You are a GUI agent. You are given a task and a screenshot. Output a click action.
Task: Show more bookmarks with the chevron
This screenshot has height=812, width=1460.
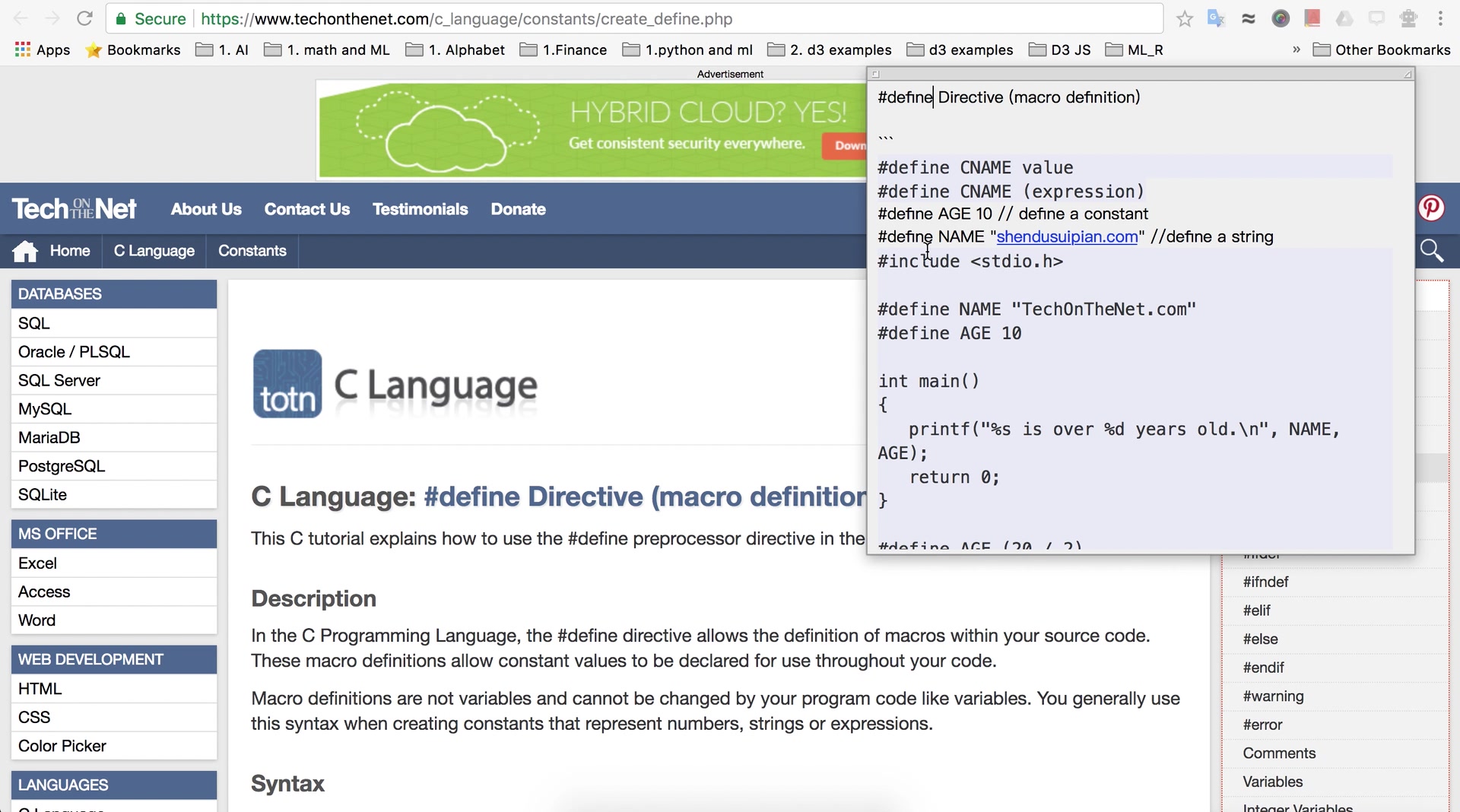[x=1297, y=49]
